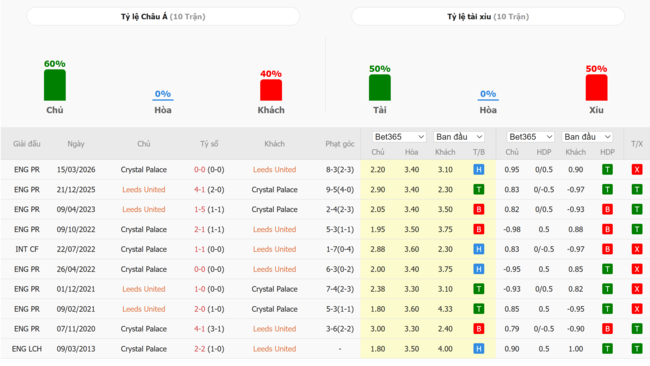
Task: Click the red X badge in 01/12/2021 row
Action: tap(637, 289)
